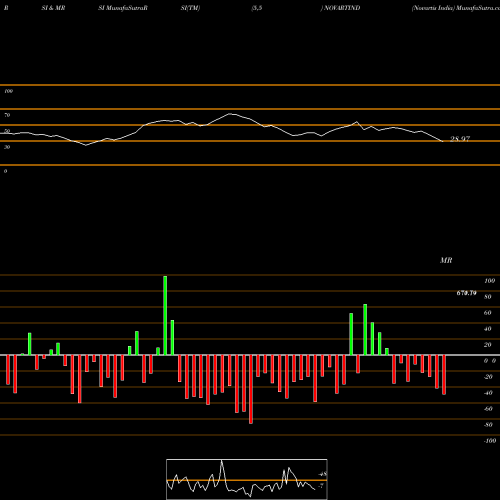The height and width of the screenshot is (500, 500).
Task: Open the mini overview chart thumbnail
Action: 247,479
